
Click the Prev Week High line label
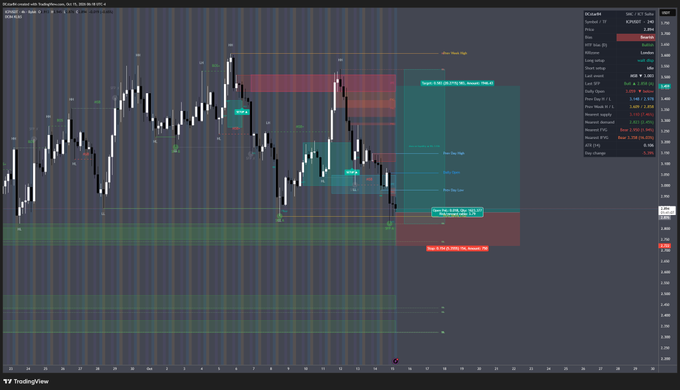(454, 53)
